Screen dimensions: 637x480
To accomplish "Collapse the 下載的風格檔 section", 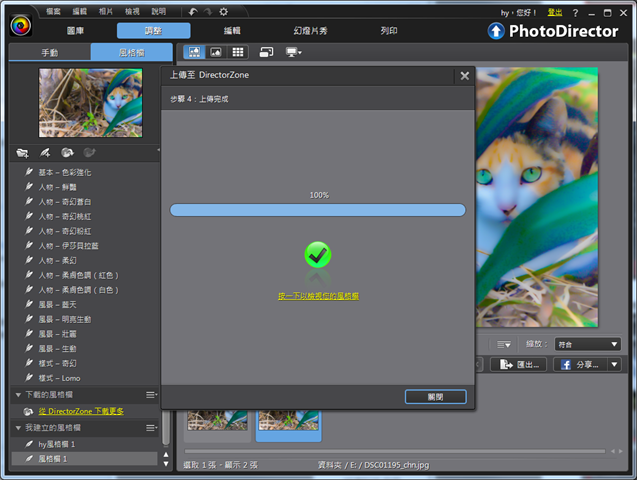I will (x=18, y=395).
